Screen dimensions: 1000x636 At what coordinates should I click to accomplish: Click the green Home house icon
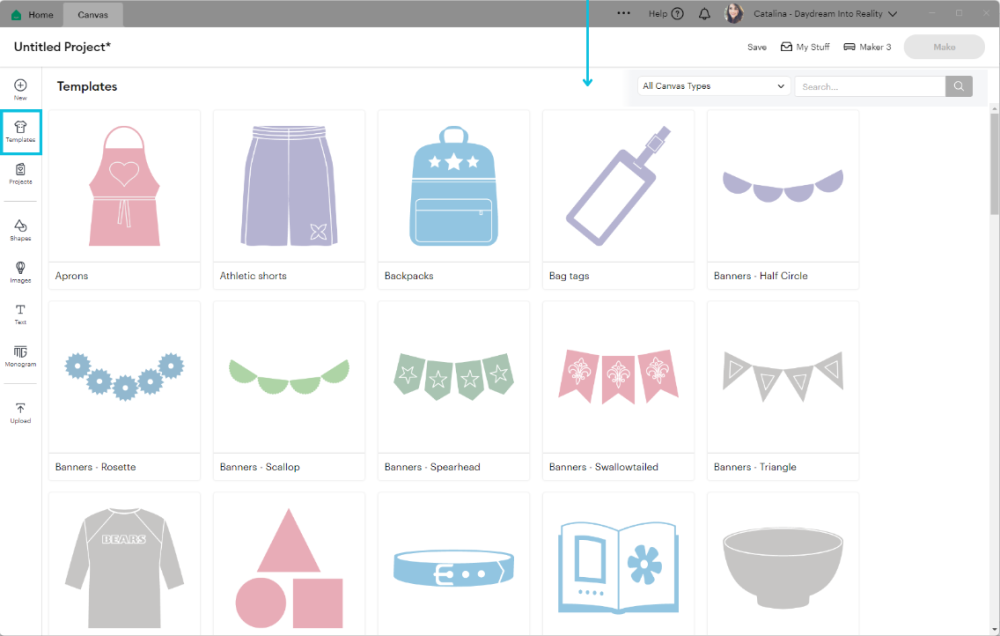17,14
